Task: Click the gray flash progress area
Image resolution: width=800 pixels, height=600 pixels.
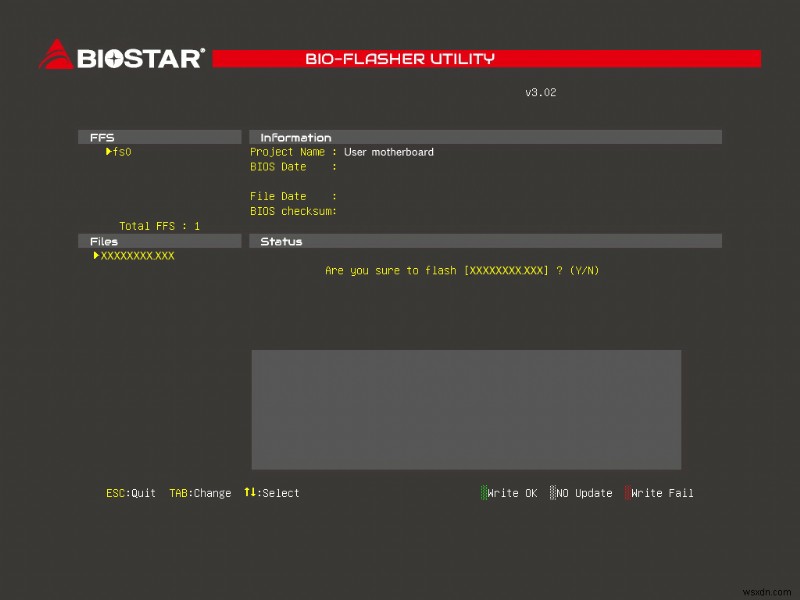Action: click(466, 410)
